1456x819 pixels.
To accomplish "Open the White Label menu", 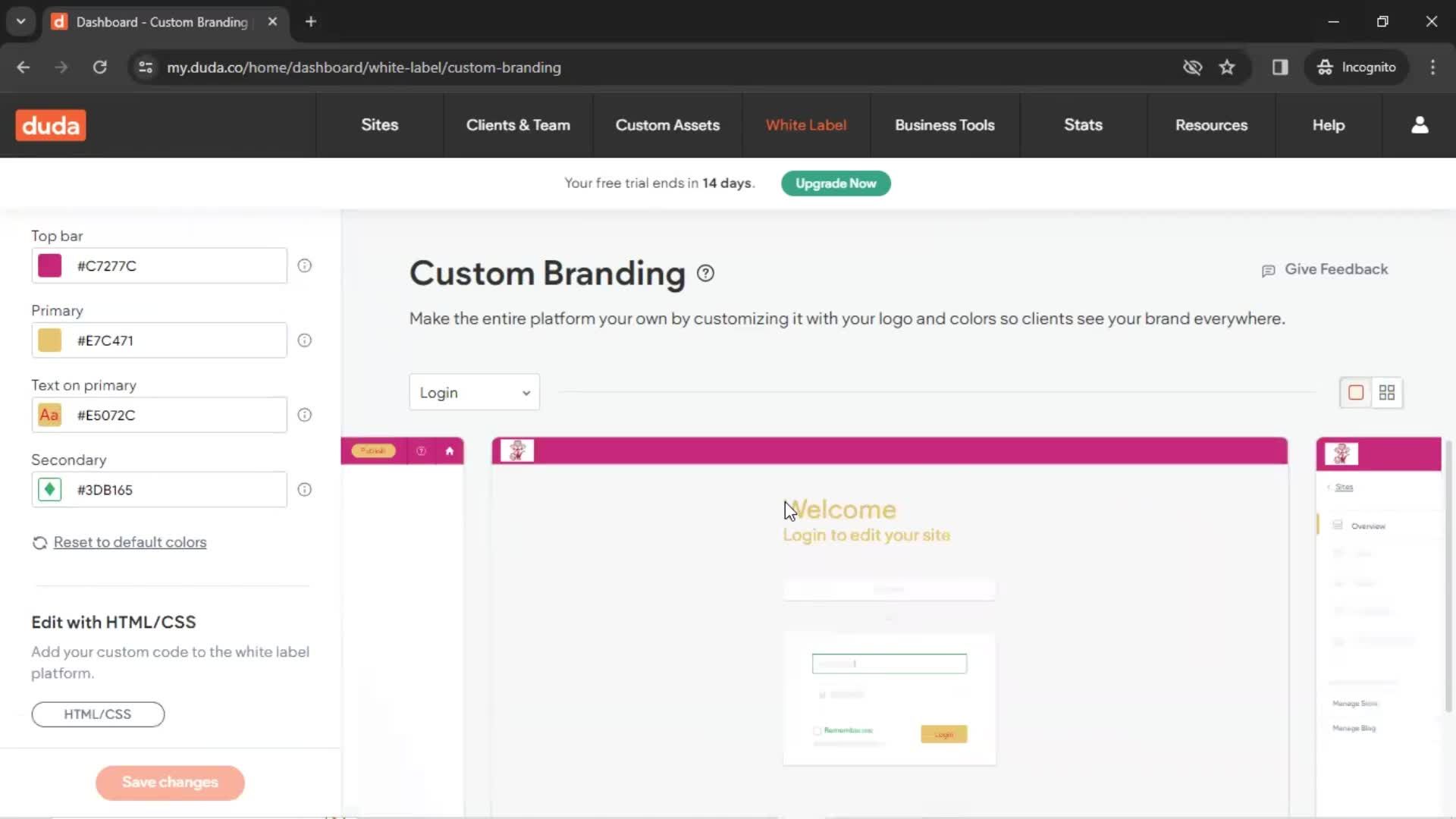I will pyautogui.click(x=806, y=125).
